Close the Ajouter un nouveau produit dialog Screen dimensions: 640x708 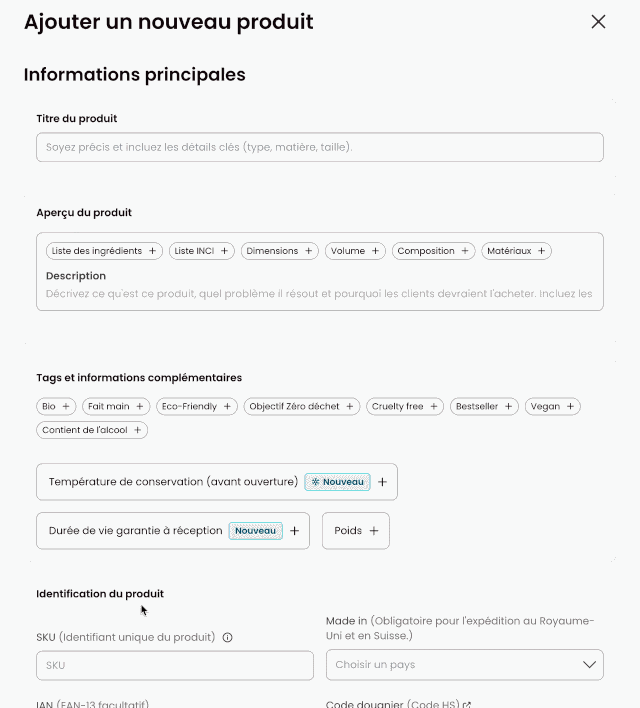click(598, 22)
